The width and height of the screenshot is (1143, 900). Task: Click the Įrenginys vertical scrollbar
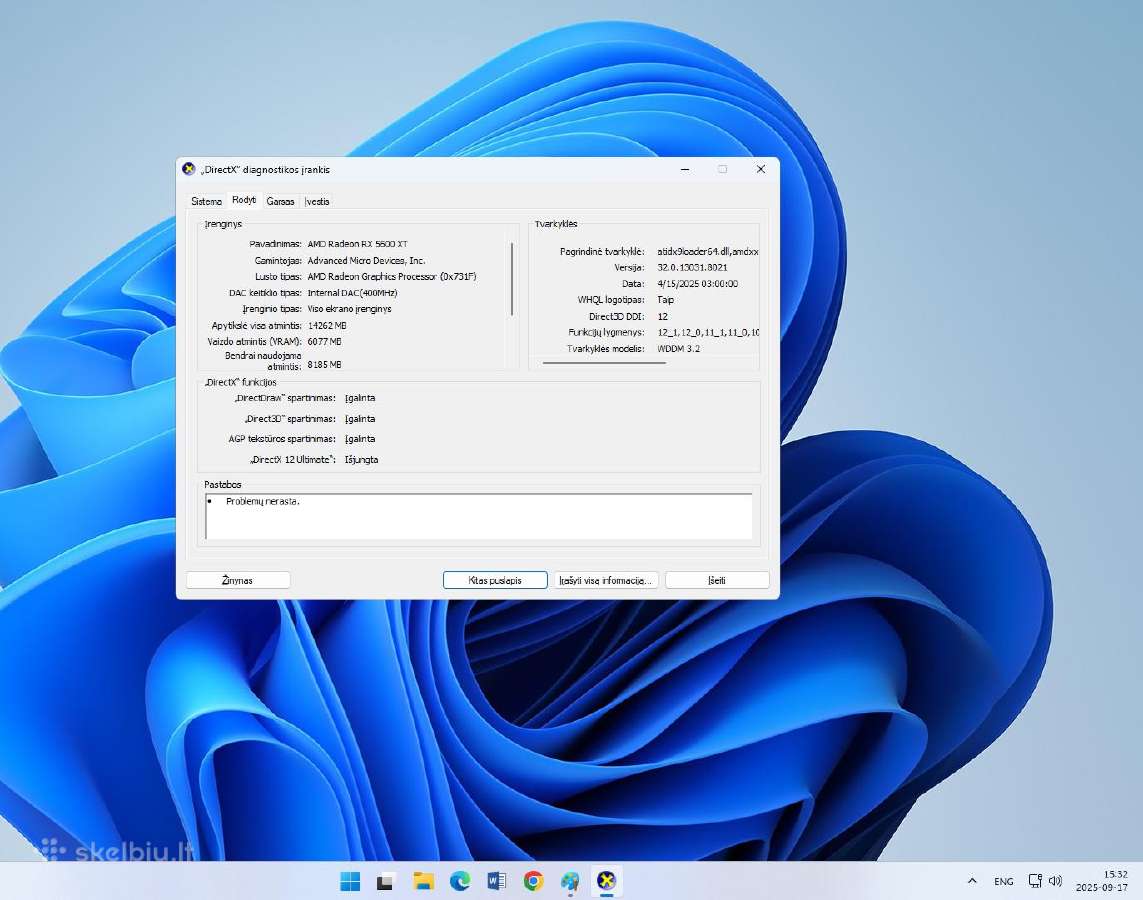(512, 279)
